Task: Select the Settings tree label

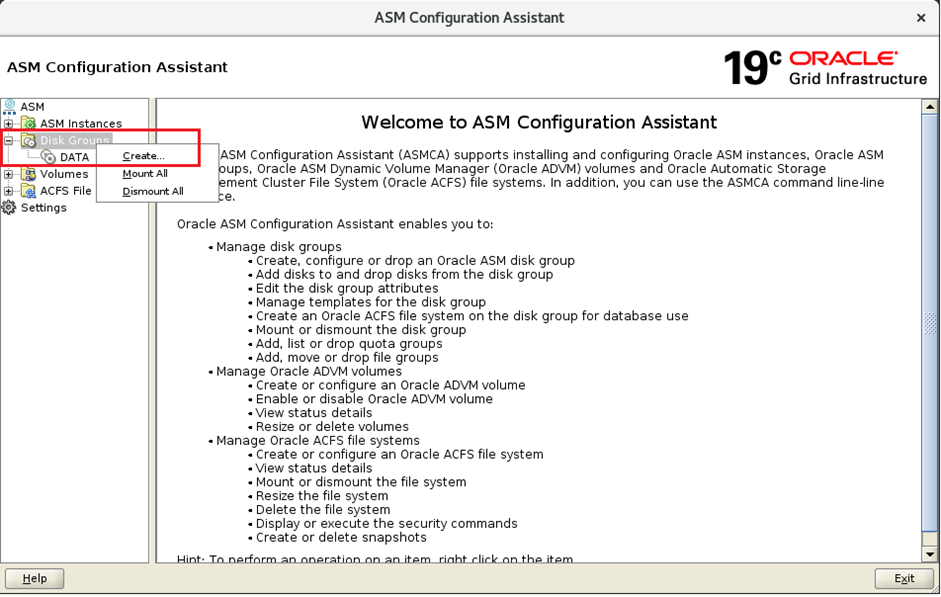Action: pyautogui.click(x=44, y=208)
